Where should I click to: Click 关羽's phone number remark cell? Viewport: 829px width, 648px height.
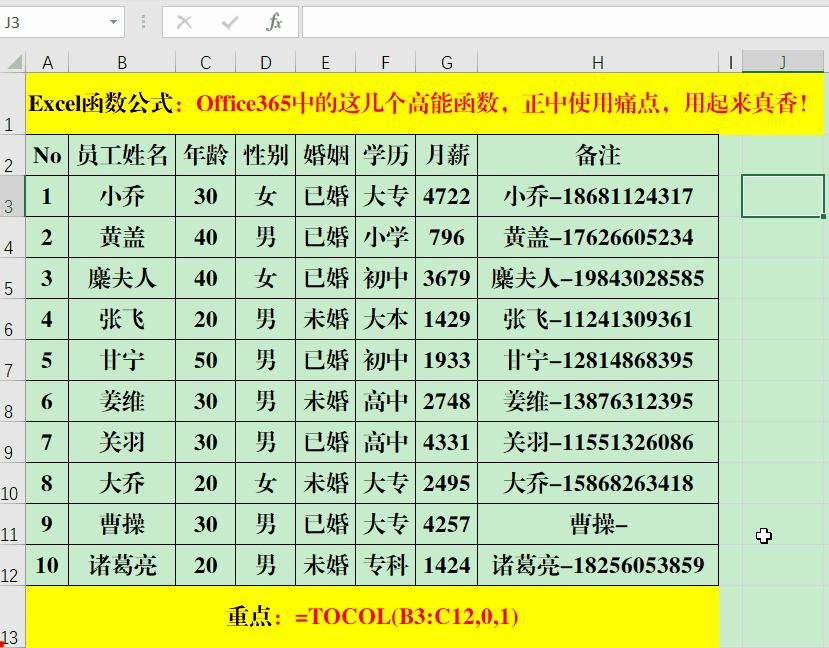click(597, 442)
